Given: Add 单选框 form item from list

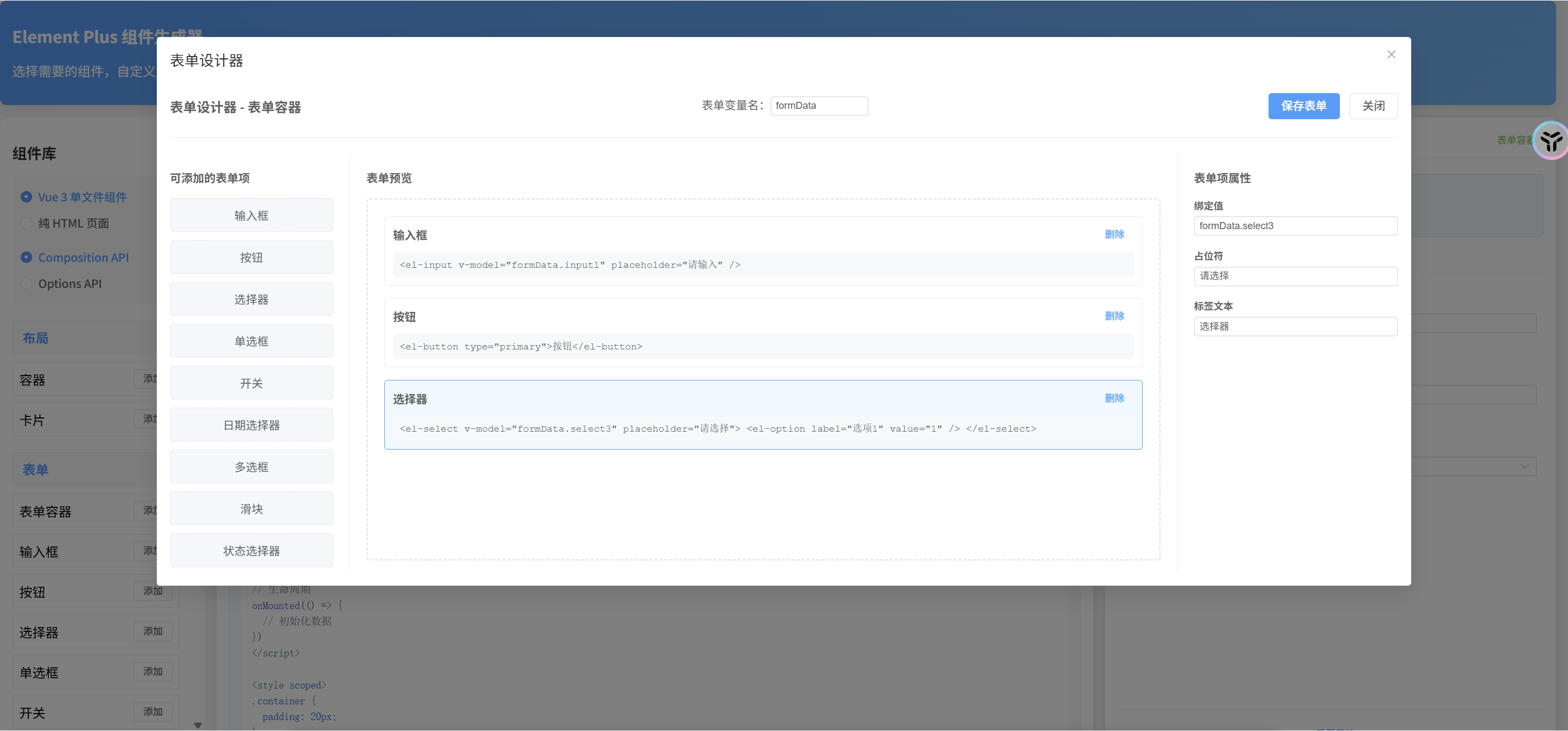Looking at the screenshot, I should pos(251,341).
